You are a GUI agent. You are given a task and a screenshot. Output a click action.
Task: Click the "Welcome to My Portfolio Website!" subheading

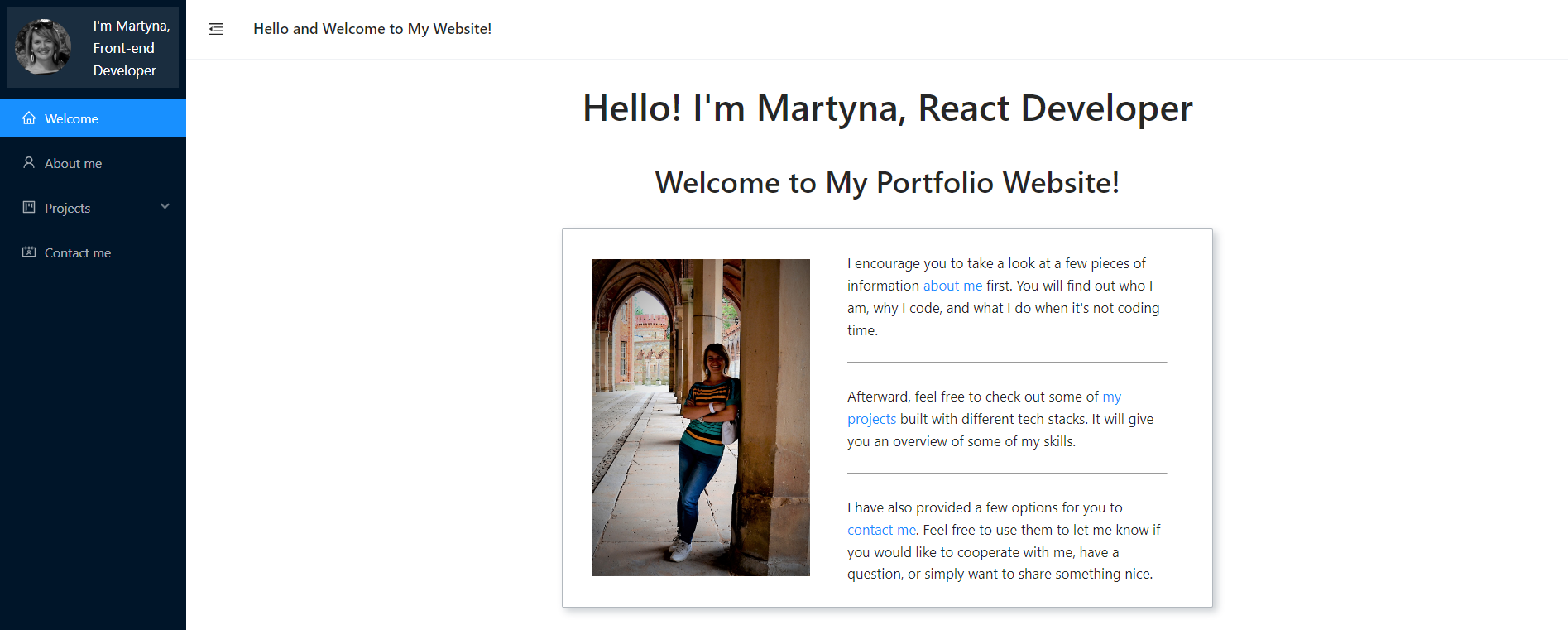point(887,182)
